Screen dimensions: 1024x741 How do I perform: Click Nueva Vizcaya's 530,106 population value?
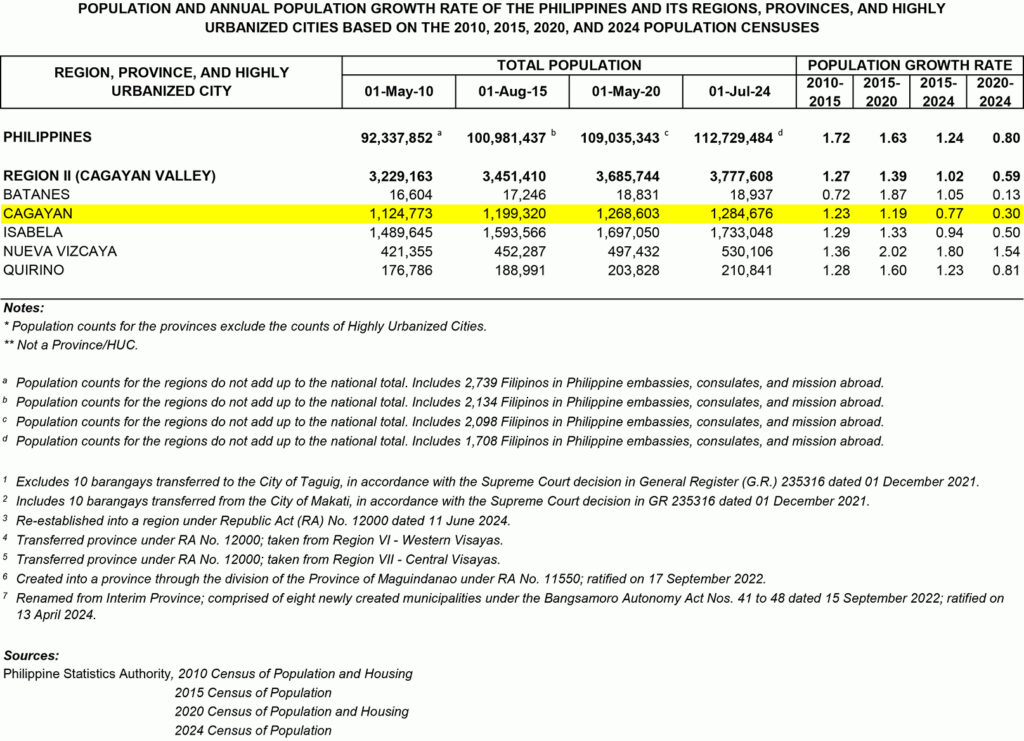tap(745, 251)
